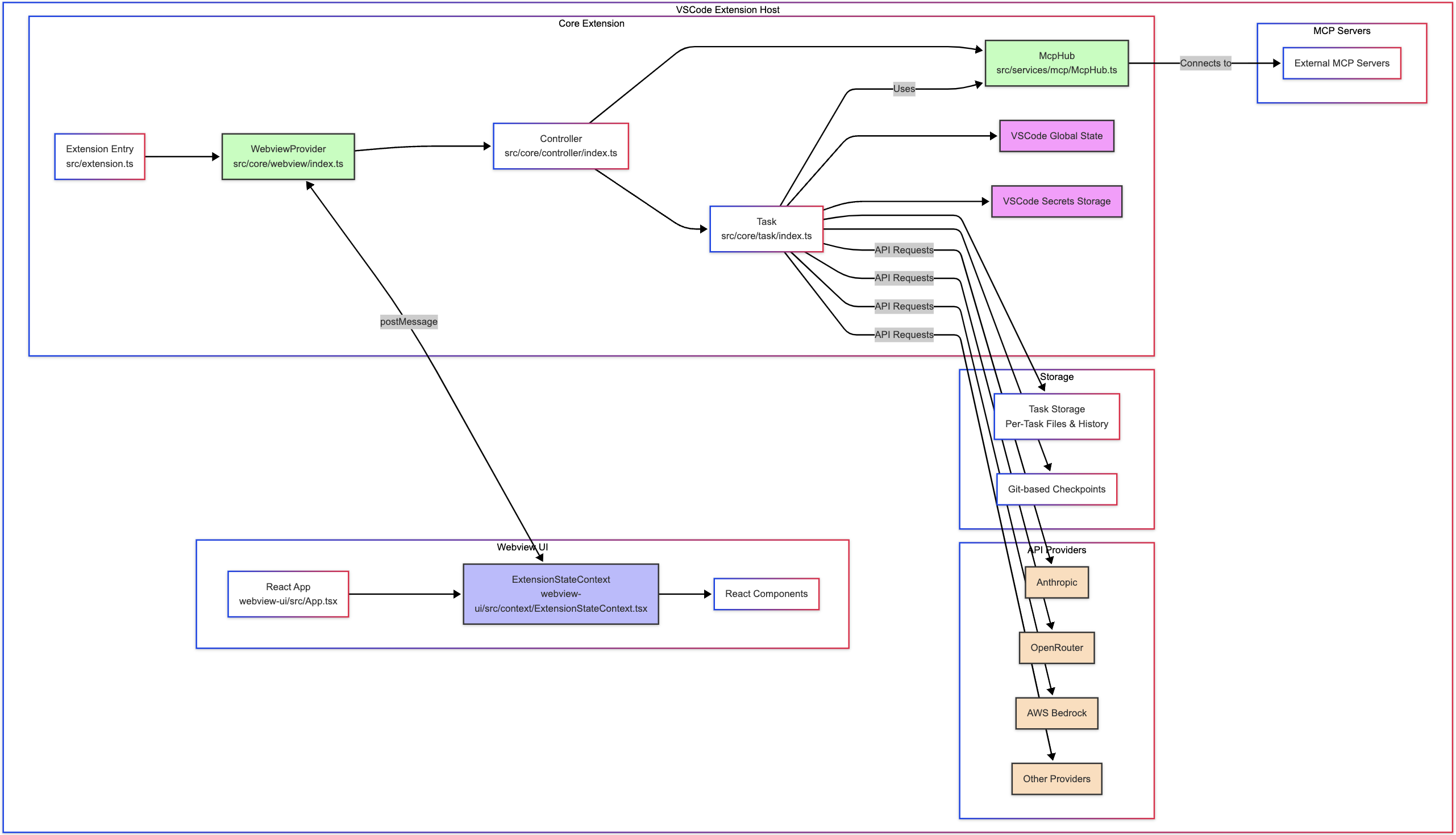Select the ExtensionStateContext purple node

(x=560, y=594)
